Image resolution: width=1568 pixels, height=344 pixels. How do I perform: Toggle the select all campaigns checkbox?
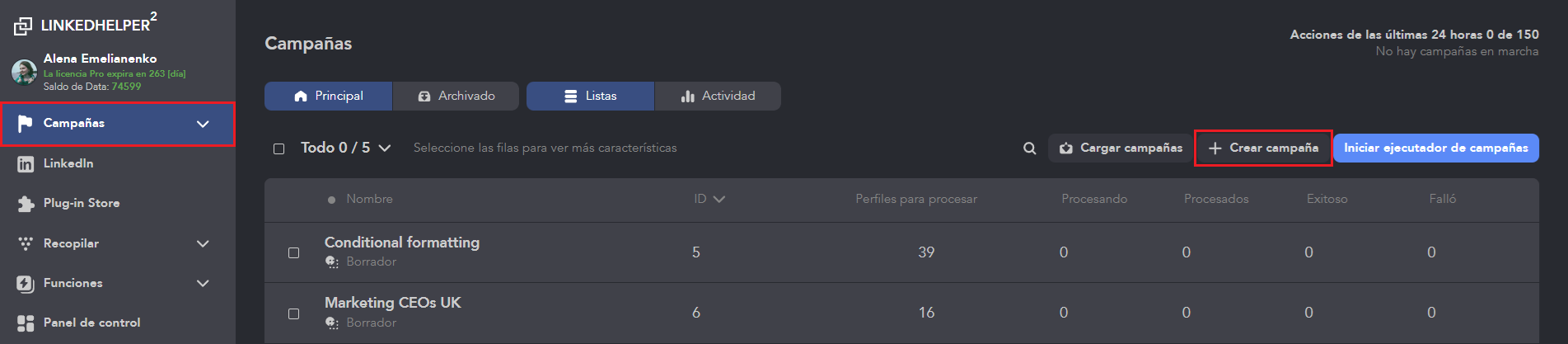tap(278, 148)
